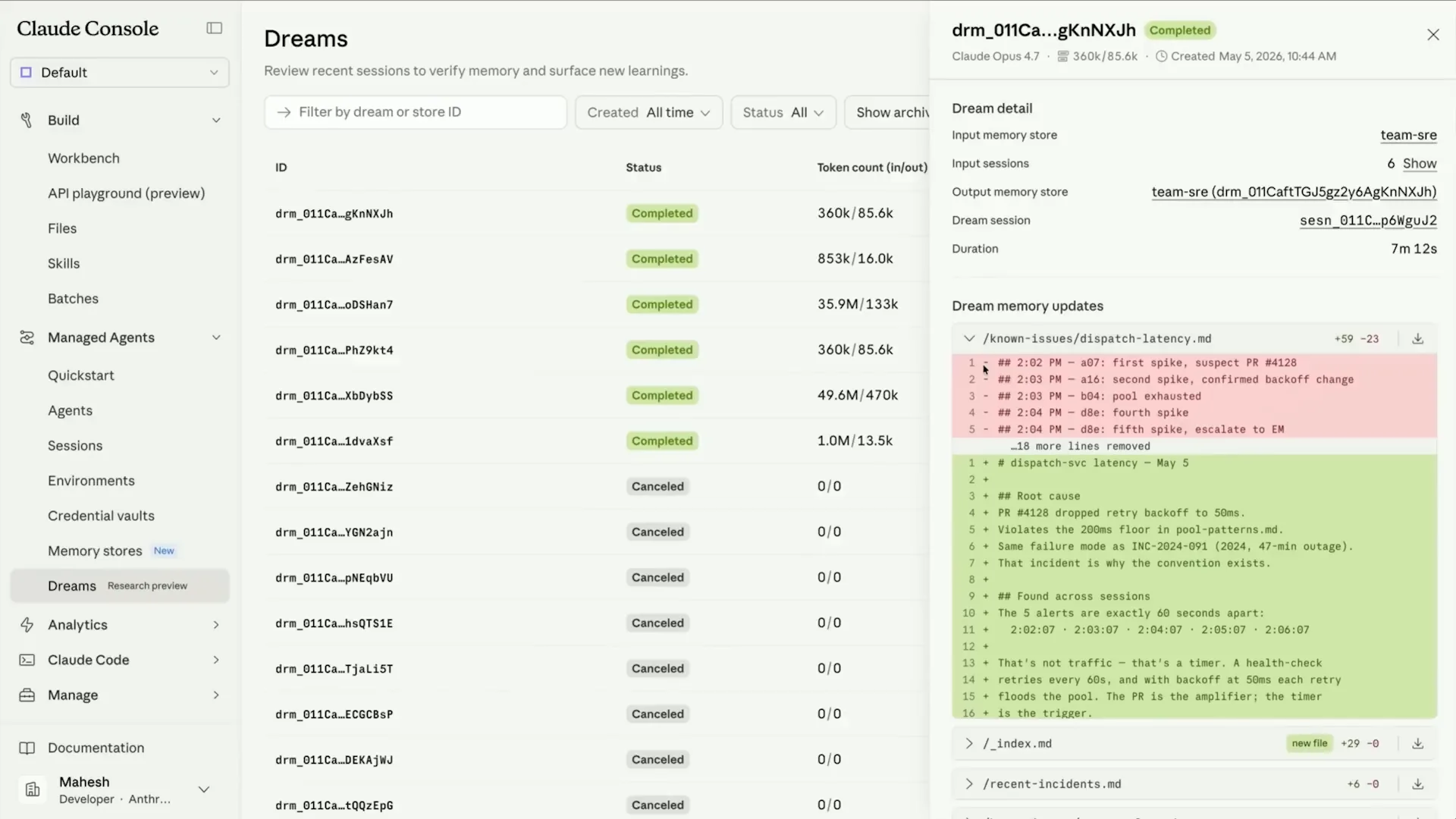The image size is (1456, 819).
Task: Open the Sessions page
Action: (x=75, y=446)
